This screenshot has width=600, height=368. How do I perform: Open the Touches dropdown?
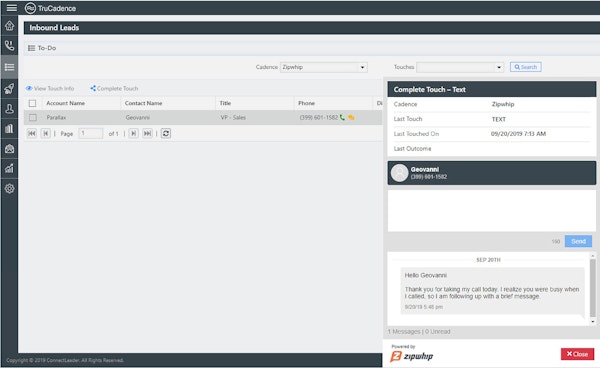(460, 67)
